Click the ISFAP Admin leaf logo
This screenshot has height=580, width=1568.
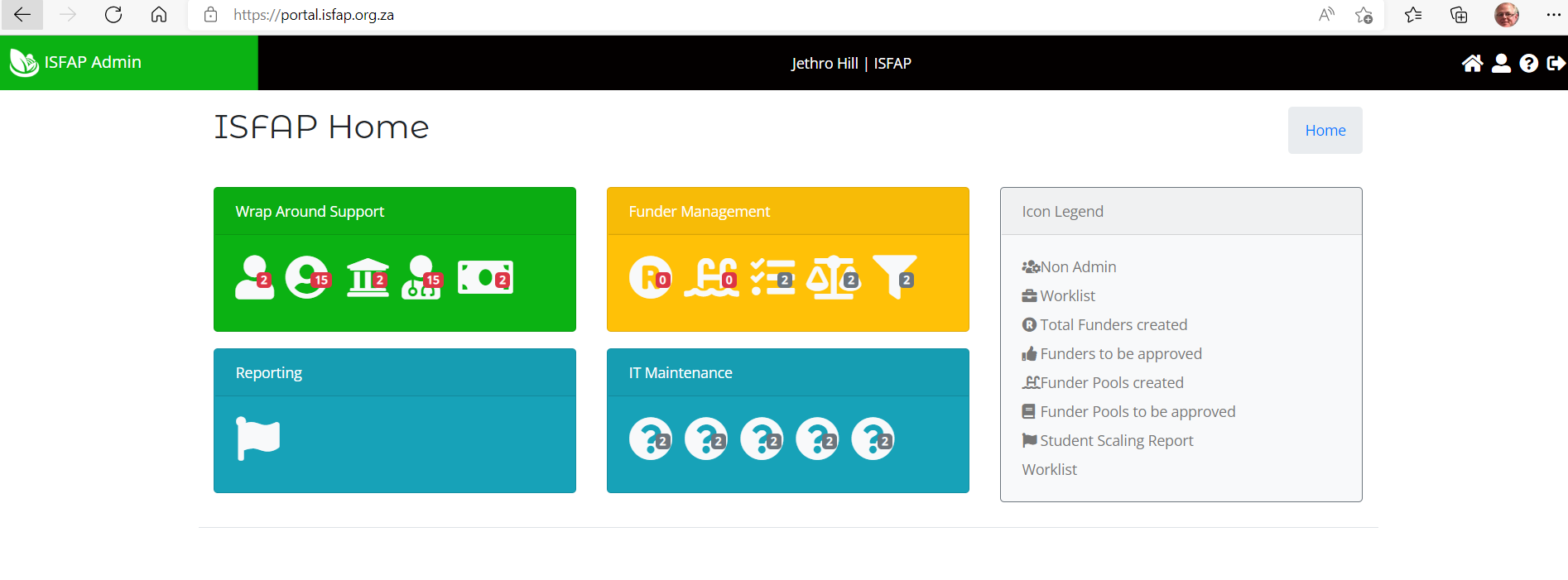[24, 63]
